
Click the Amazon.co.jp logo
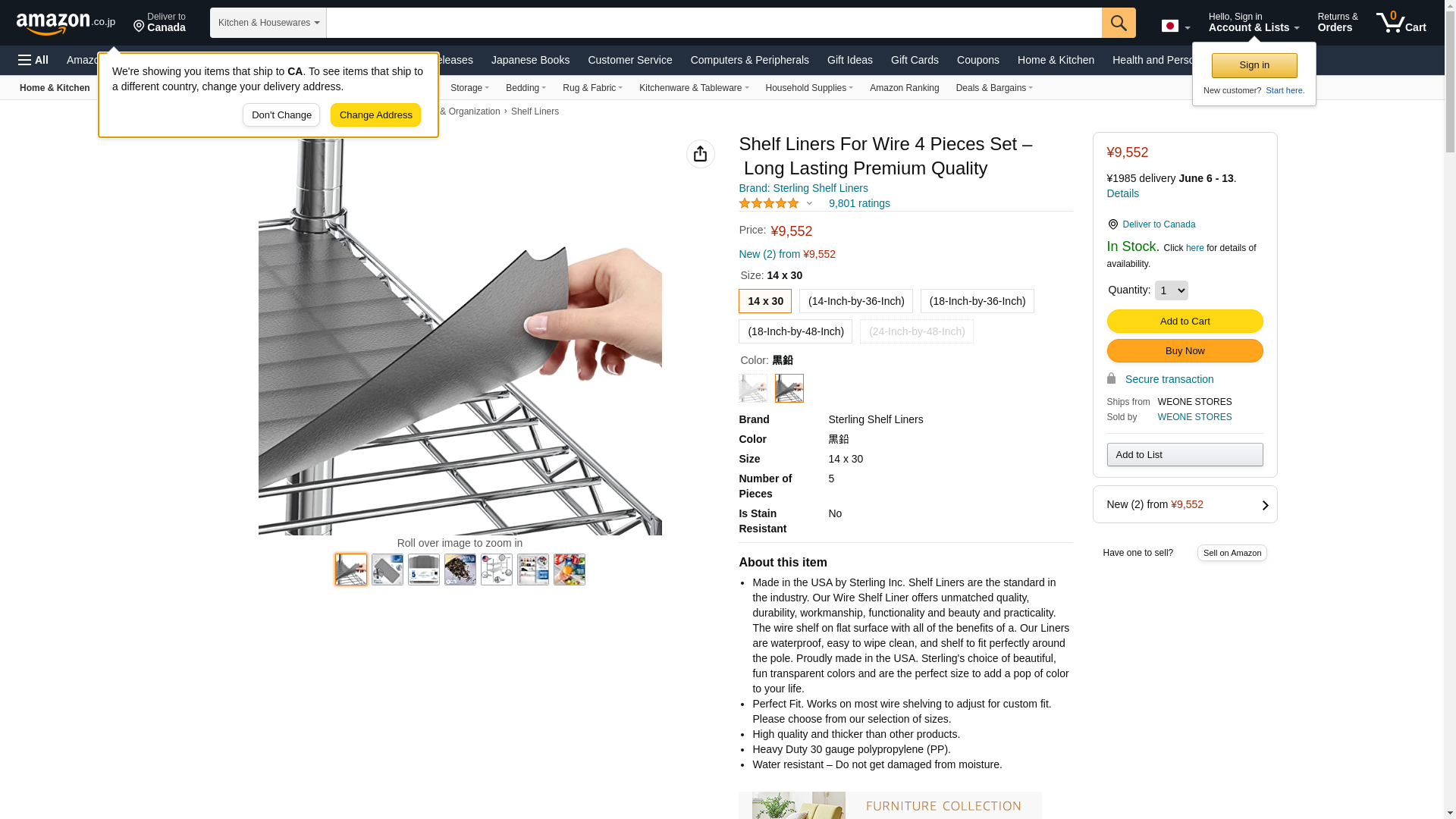(x=66, y=23)
